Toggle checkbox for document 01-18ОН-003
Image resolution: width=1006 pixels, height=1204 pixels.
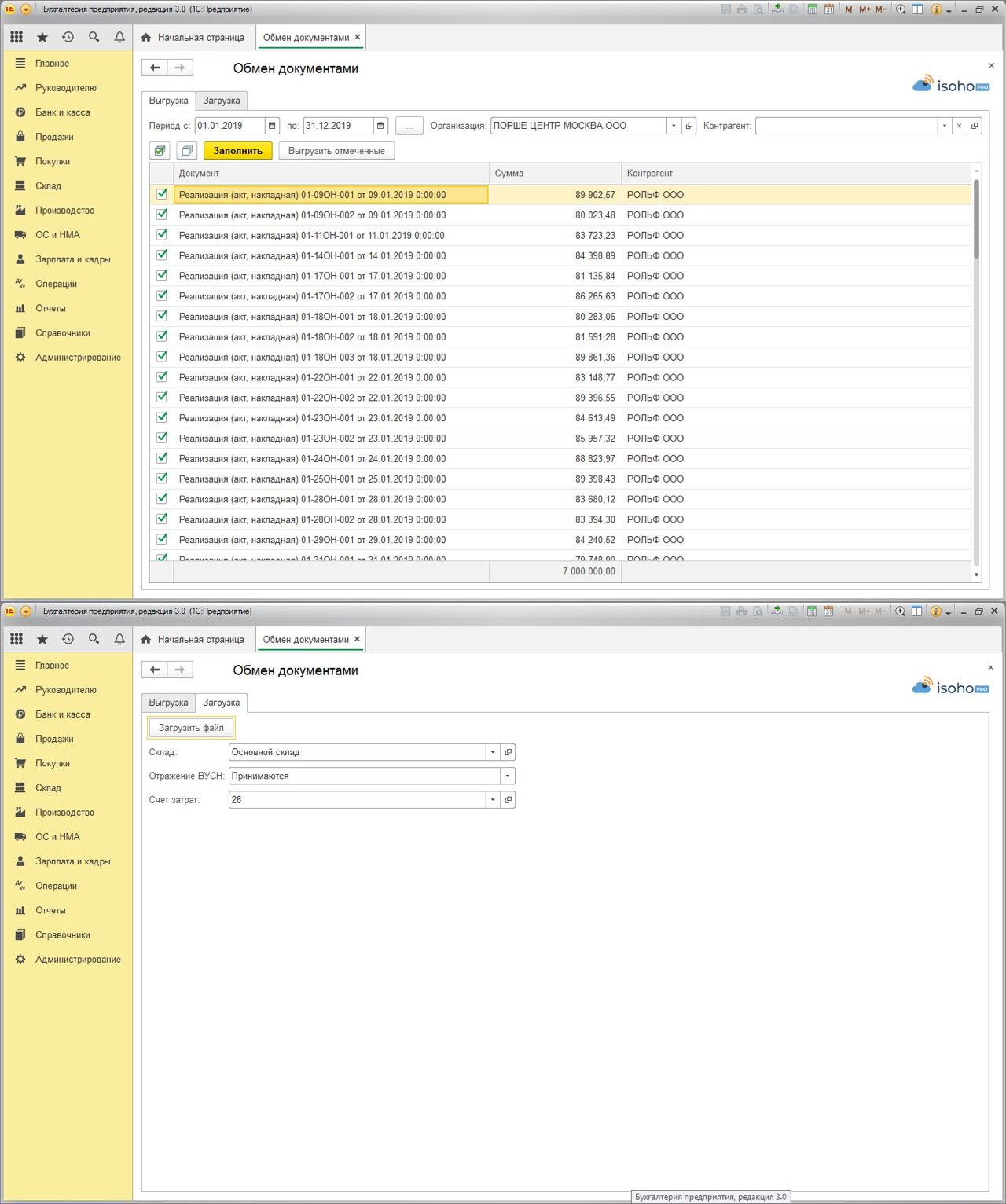[162, 357]
